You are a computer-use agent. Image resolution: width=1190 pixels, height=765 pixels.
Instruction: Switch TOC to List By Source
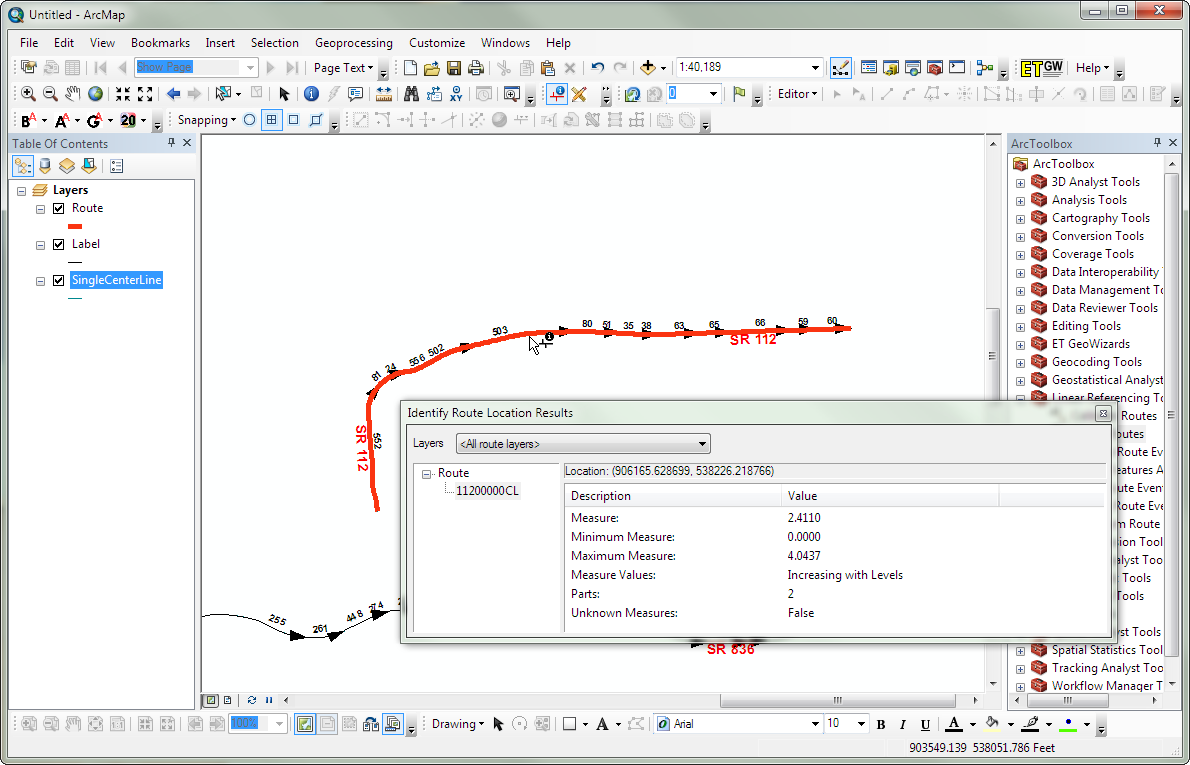point(45,165)
